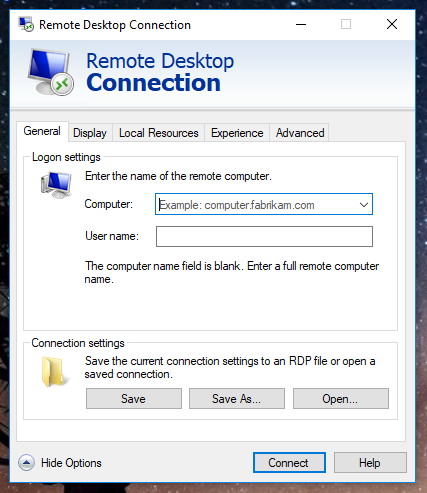Screen dimensions: 427x493
Task: Open the Local Resources tab
Action: (159, 133)
